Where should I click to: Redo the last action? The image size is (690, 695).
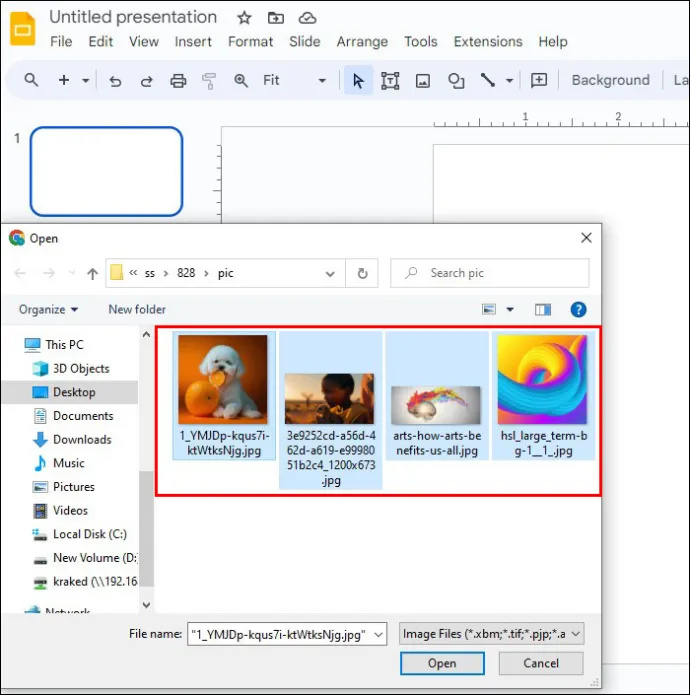[x=147, y=81]
